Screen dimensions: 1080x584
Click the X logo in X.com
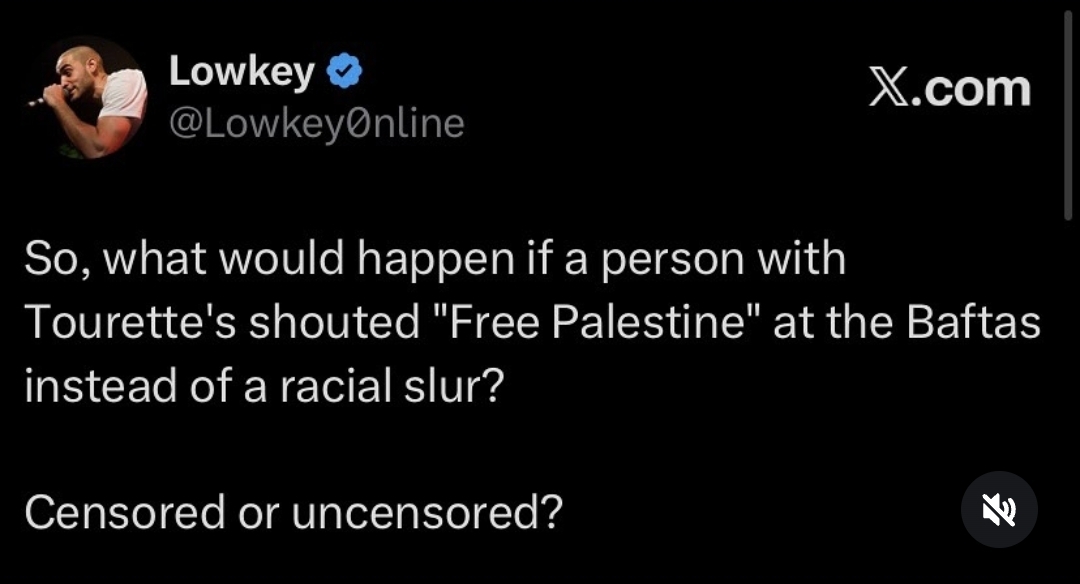tap(889, 88)
